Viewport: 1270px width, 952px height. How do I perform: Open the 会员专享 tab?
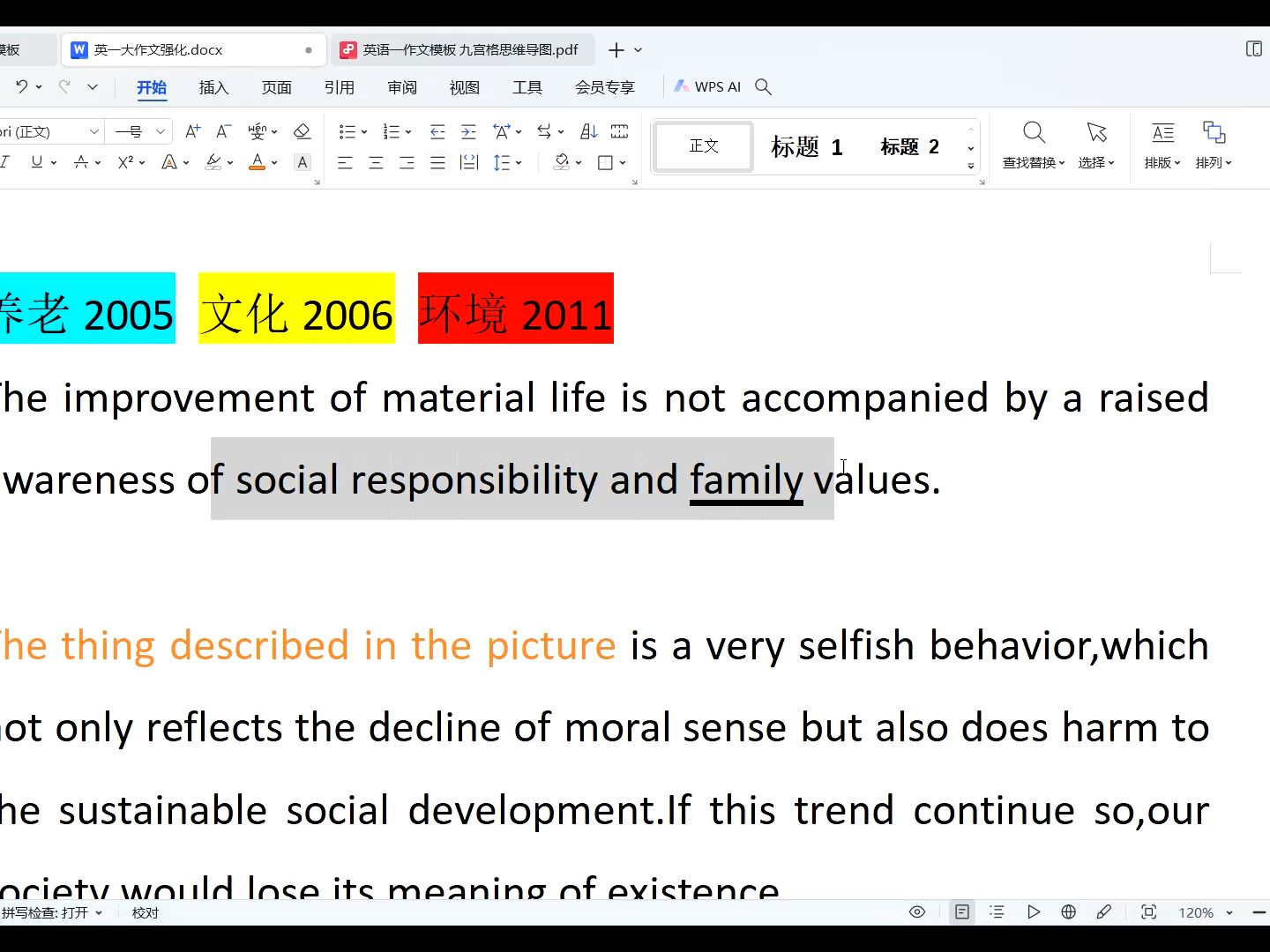coord(605,87)
